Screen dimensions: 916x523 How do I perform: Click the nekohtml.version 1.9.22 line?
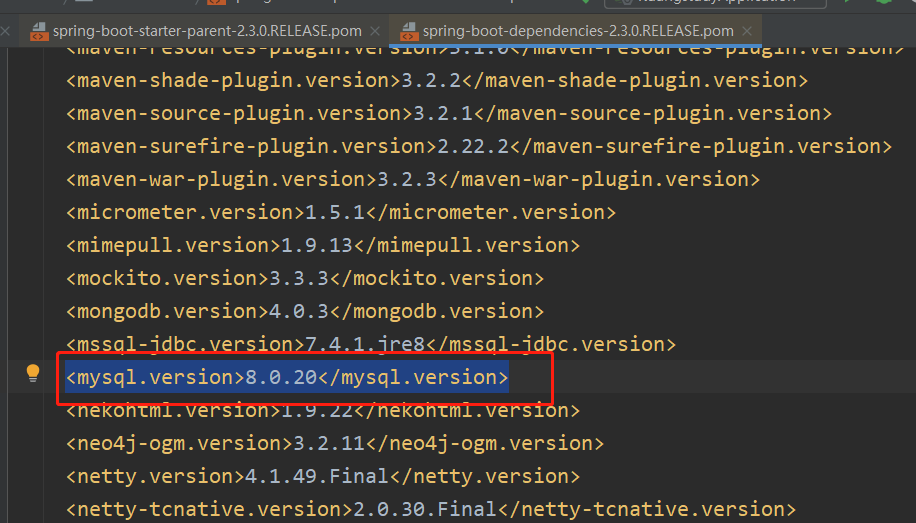(x=323, y=411)
